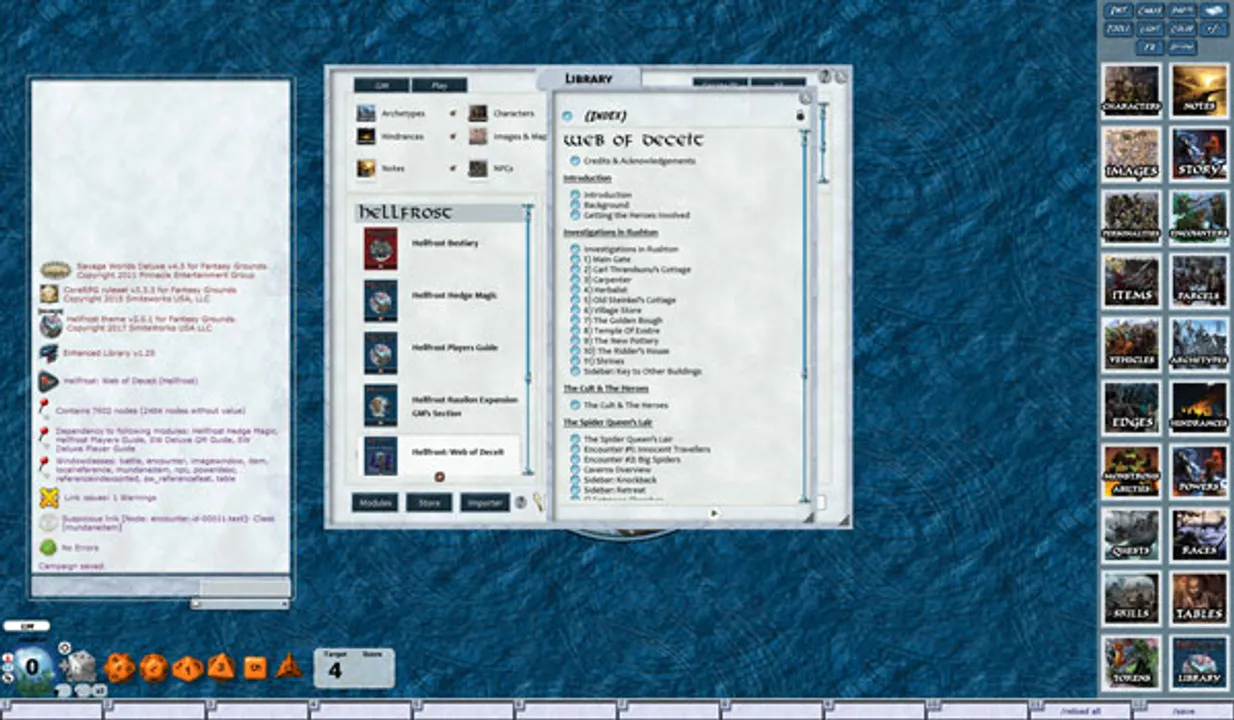This screenshot has width=1234, height=720.
Task: Pick the orange d20 die
Action: coord(119,667)
